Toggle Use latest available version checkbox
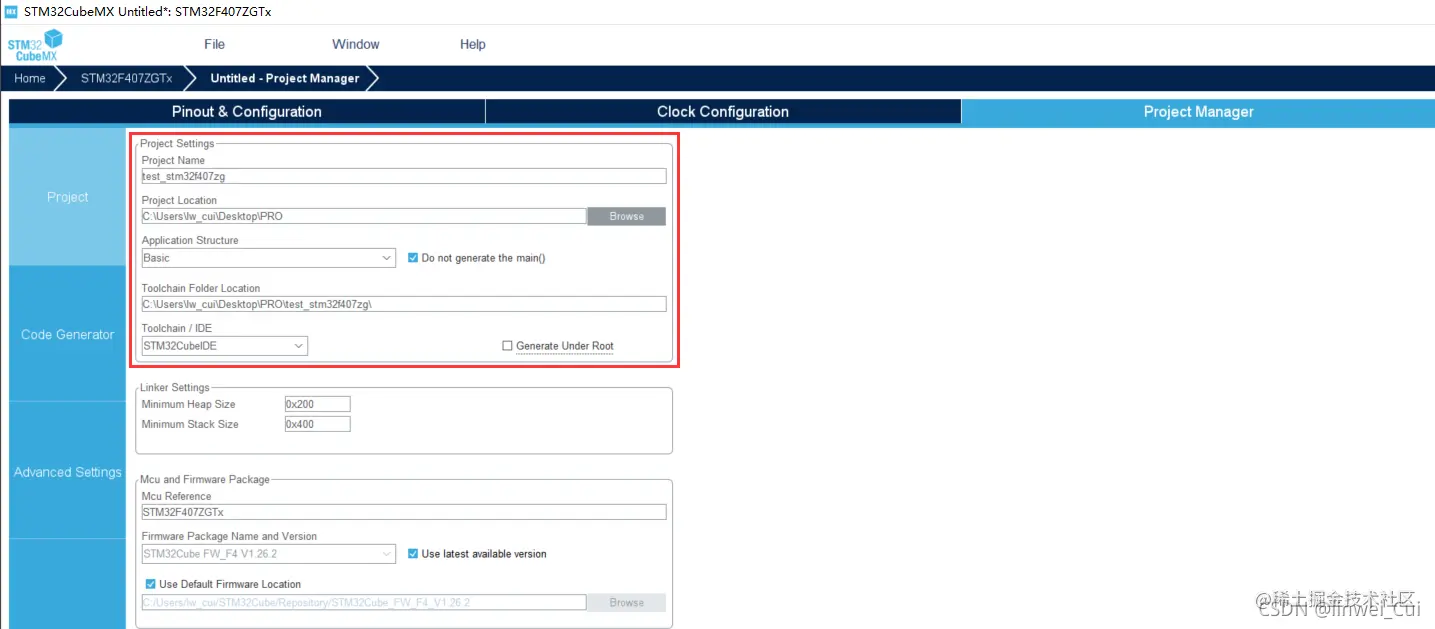This screenshot has width=1435, height=629. pyautogui.click(x=413, y=554)
